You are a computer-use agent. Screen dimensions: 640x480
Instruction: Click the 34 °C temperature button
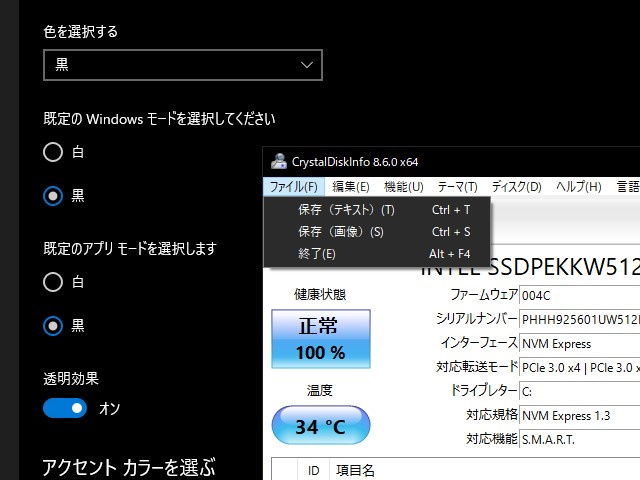tap(321, 425)
